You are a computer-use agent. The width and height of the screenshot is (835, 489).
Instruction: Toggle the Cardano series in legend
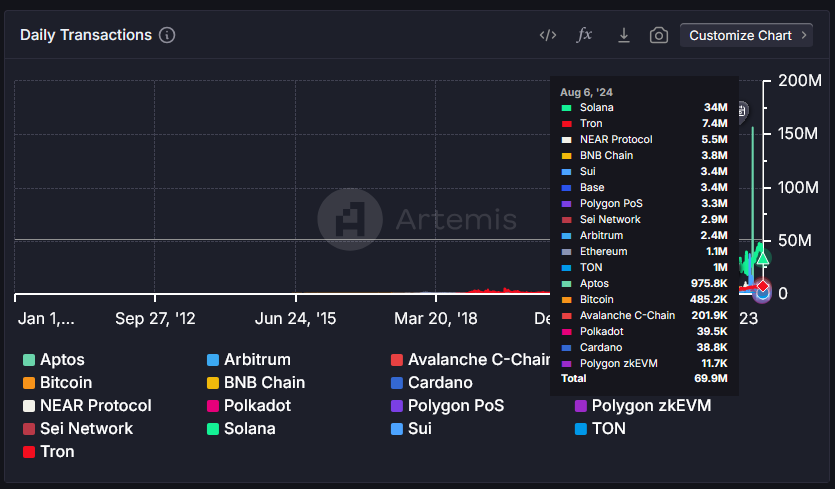coord(432,382)
